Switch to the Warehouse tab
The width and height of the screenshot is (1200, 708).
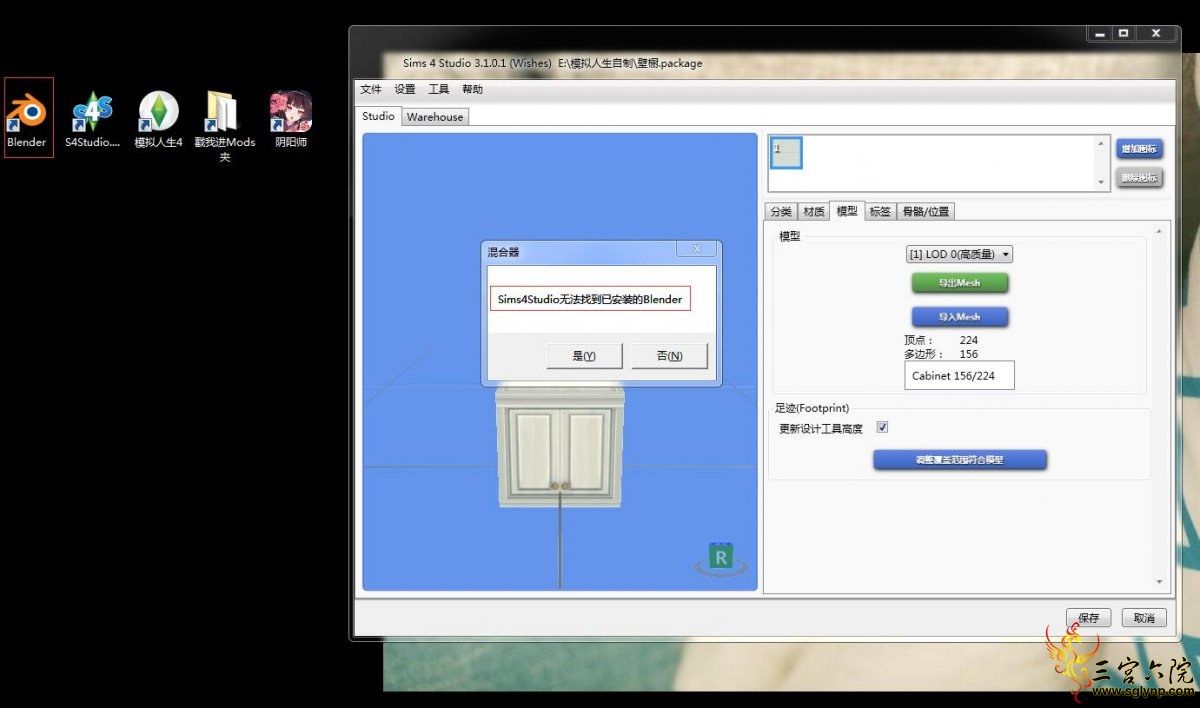(435, 117)
